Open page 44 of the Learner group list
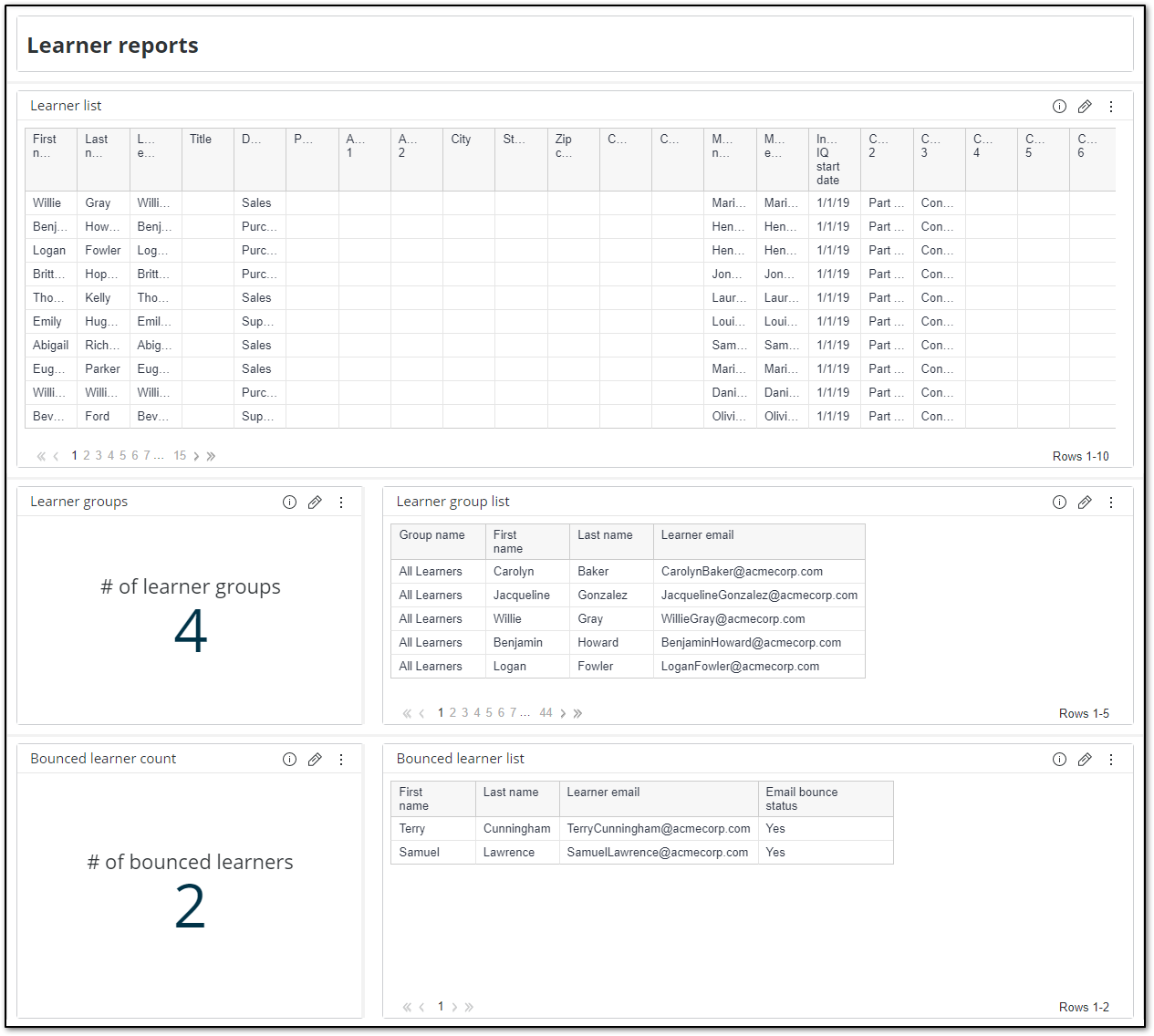 pyautogui.click(x=546, y=712)
